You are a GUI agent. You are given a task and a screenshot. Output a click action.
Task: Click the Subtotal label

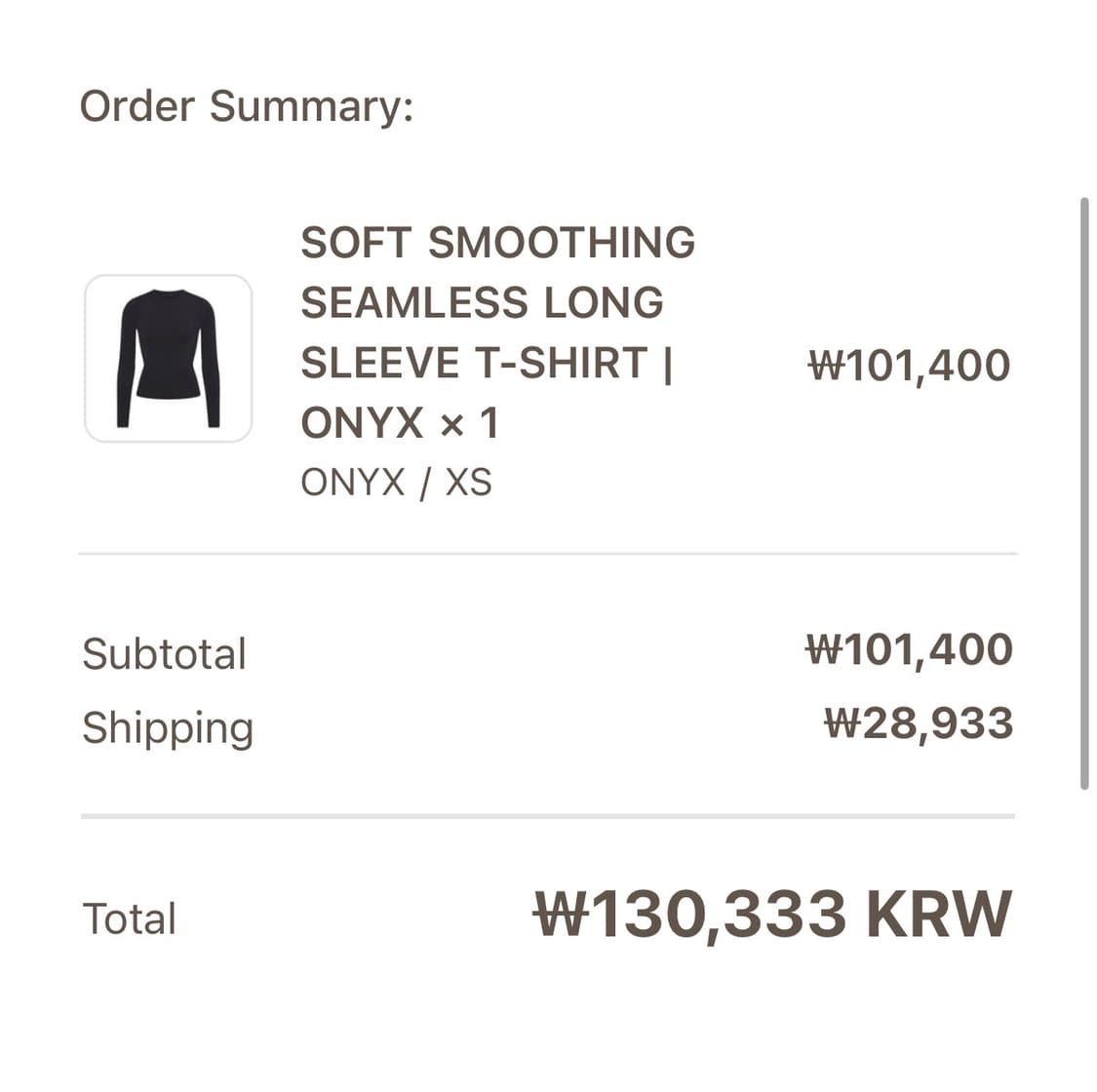coord(164,653)
